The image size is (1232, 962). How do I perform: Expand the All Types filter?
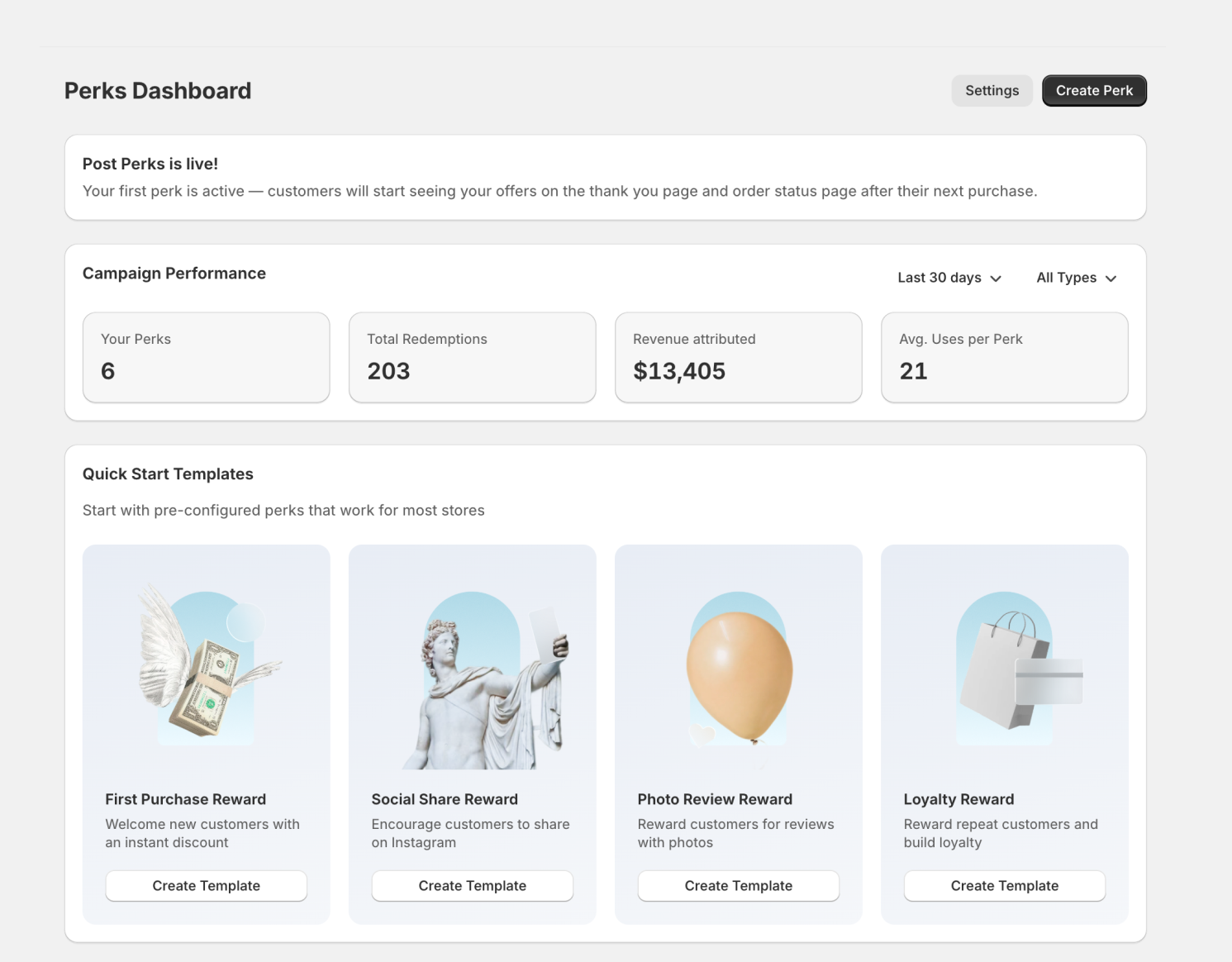point(1077,278)
